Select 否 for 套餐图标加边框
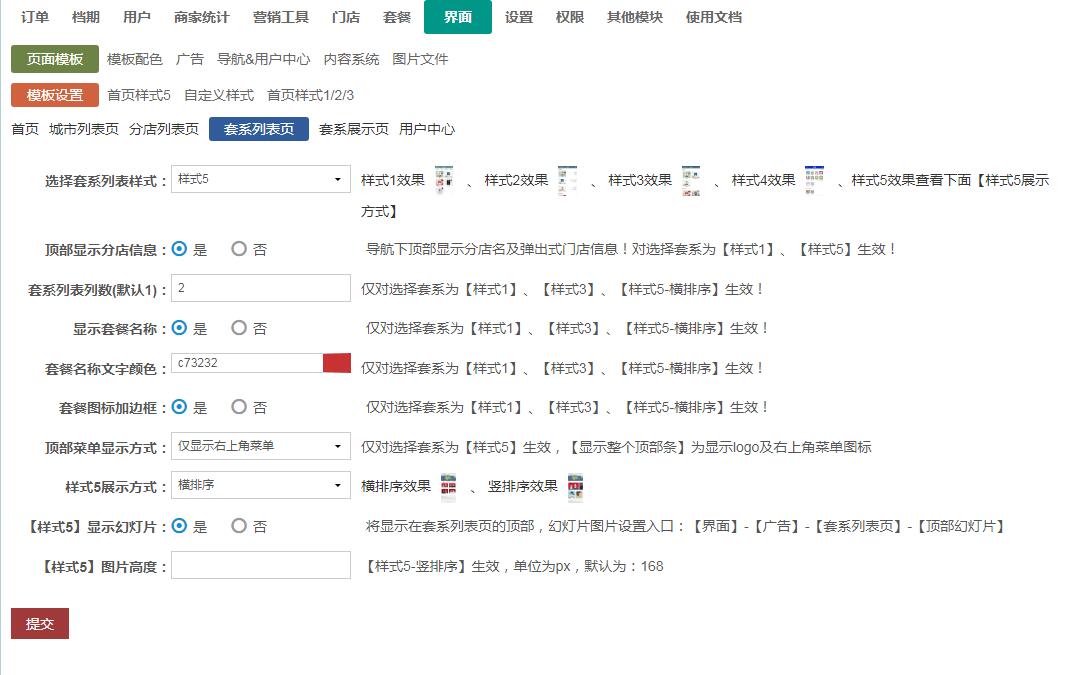The height and width of the screenshot is (675, 1081). (239, 407)
